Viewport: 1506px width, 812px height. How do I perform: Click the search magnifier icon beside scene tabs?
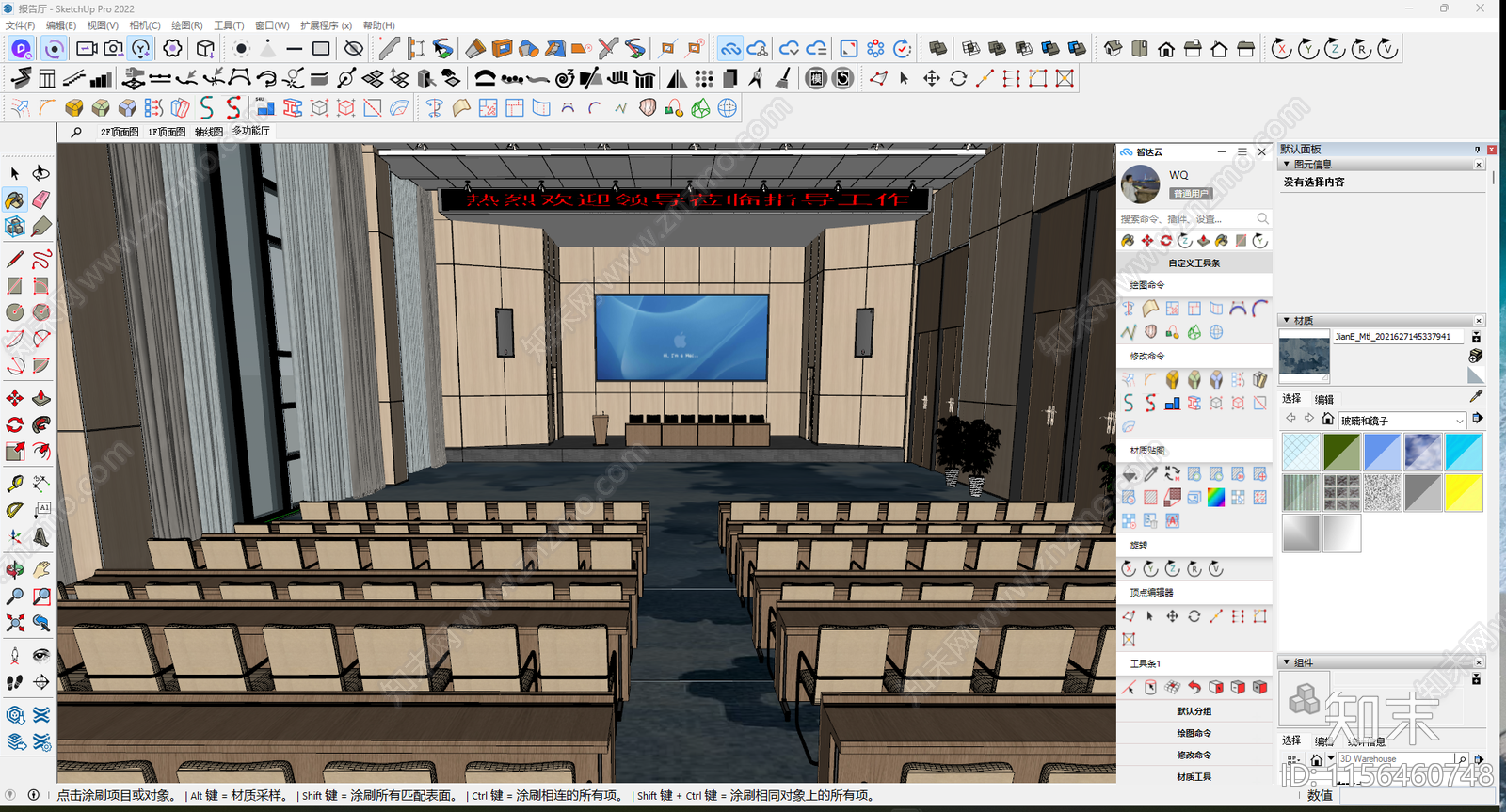(x=76, y=133)
